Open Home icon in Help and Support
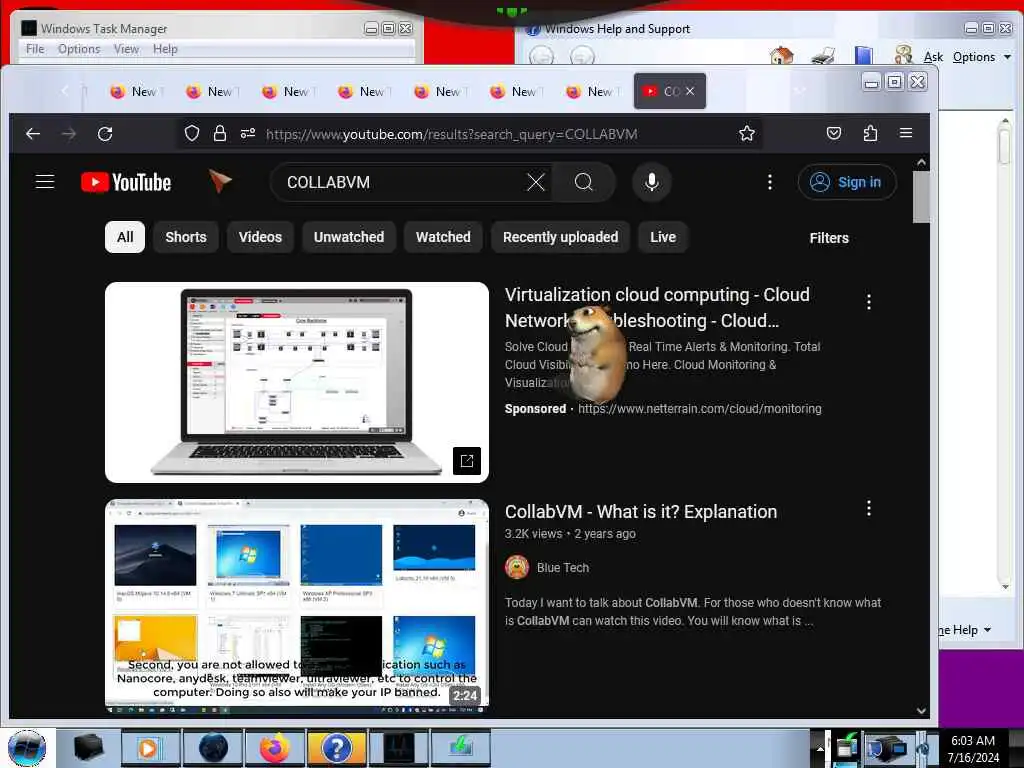 click(781, 56)
